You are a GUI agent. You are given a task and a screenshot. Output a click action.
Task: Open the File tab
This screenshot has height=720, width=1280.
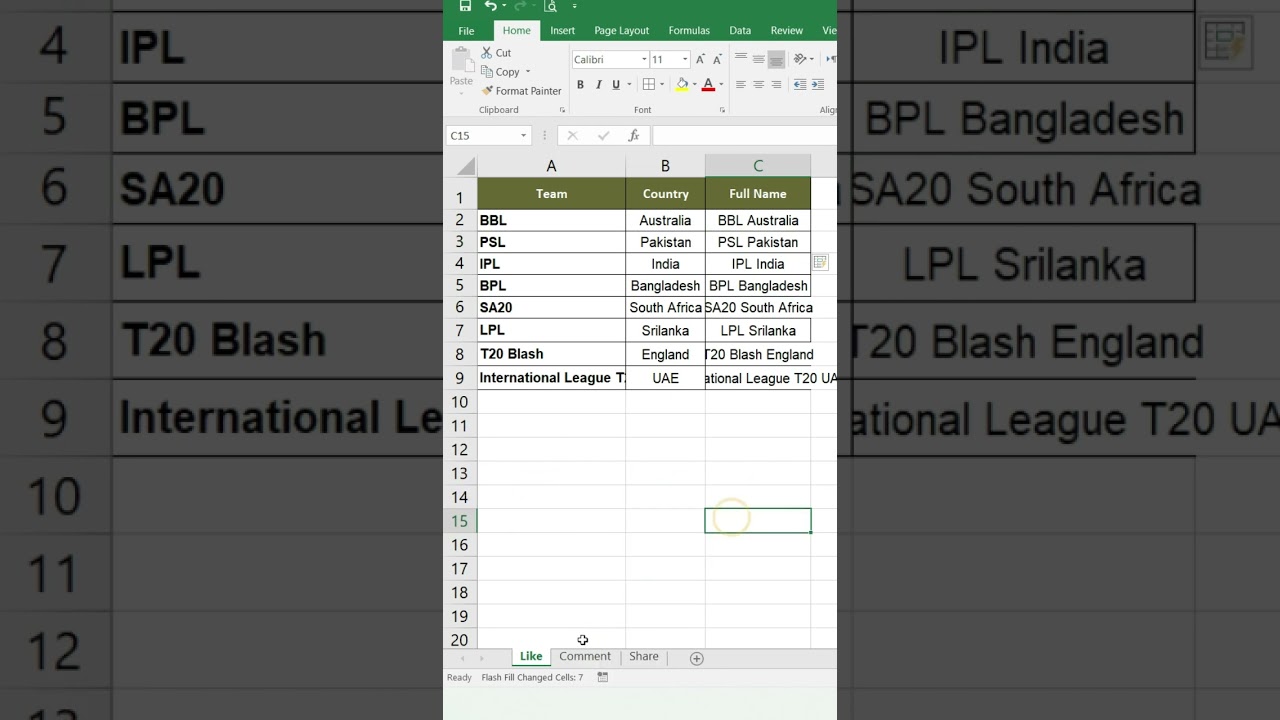click(x=466, y=31)
